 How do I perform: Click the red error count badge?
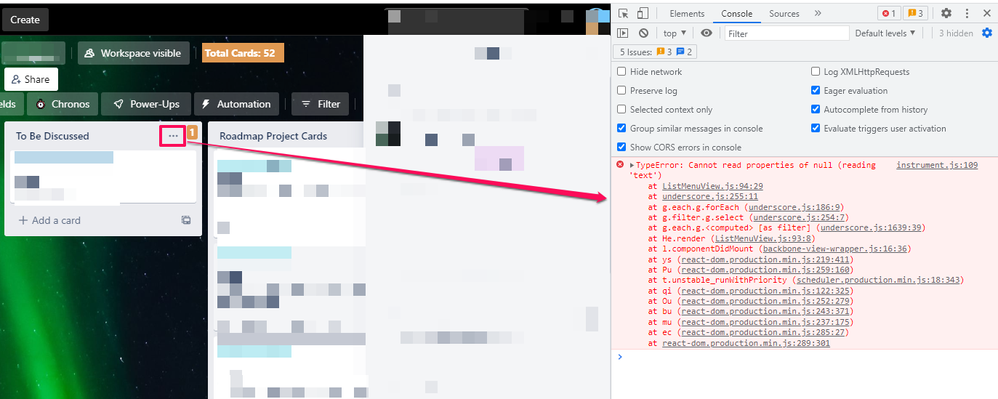[888, 13]
